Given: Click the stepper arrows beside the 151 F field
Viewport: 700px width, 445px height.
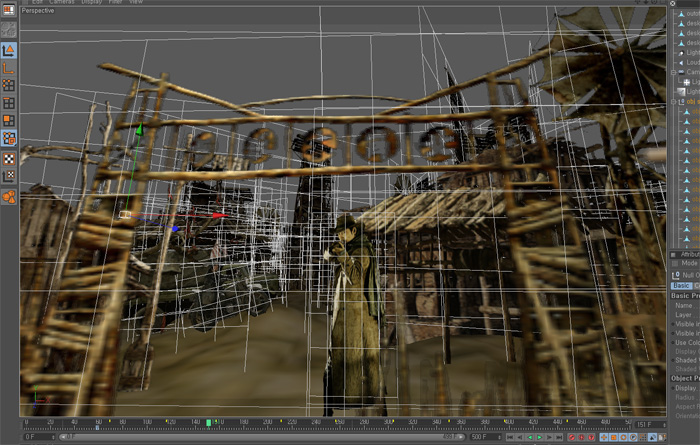Looking at the screenshot, I should (x=664, y=425).
